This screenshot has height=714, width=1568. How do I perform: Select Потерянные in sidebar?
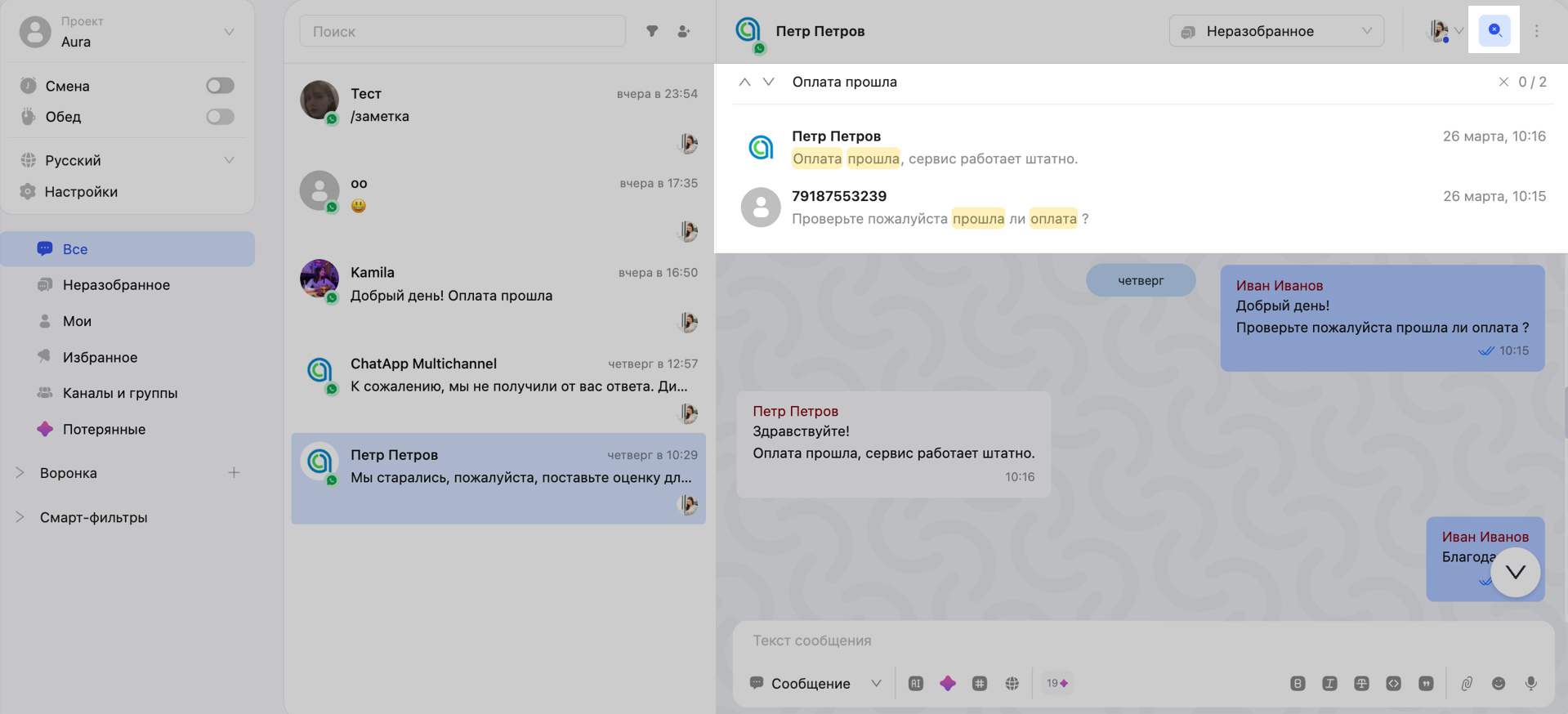click(104, 429)
